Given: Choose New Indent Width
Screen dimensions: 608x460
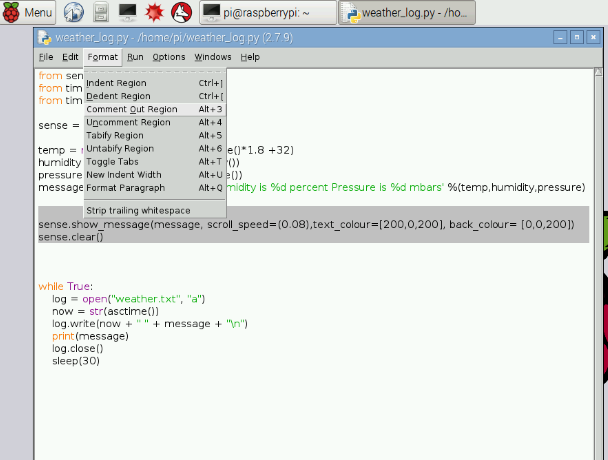Looking at the screenshot, I should [x=155, y=175].
